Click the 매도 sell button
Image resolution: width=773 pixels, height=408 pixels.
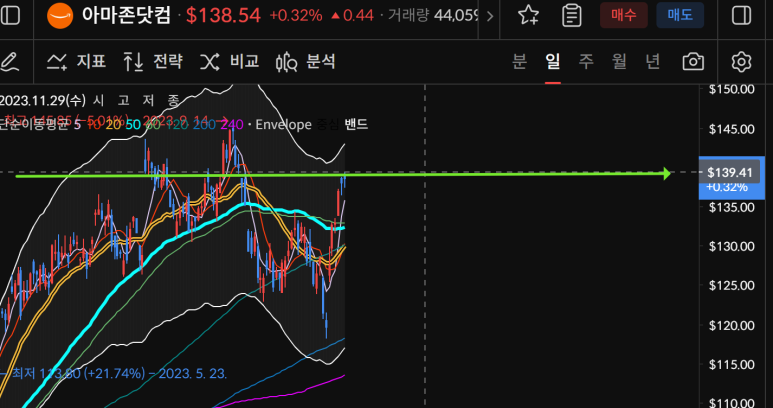point(680,15)
